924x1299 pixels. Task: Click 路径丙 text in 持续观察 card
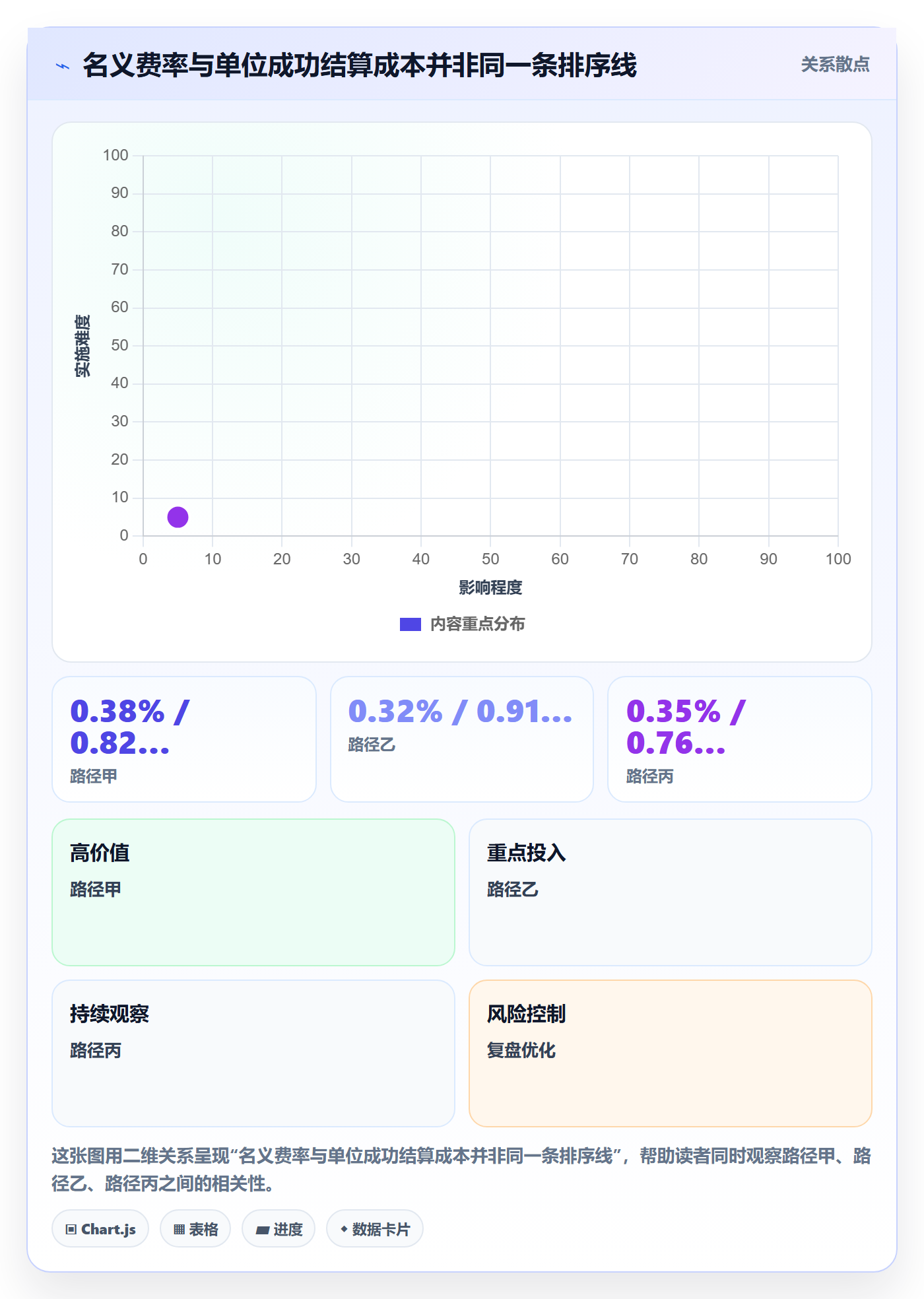click(x=96, y=1050)
